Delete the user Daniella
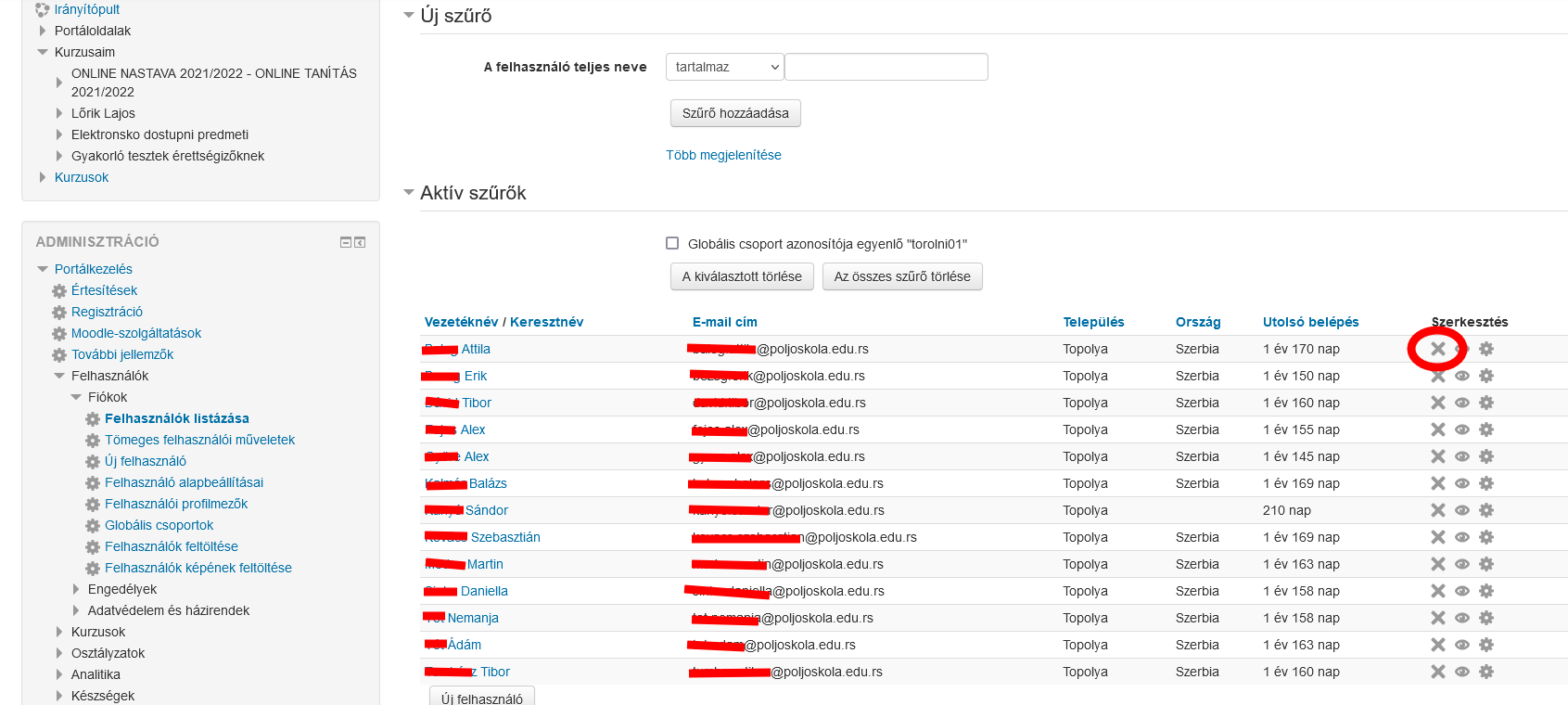This screenshot has height=705, width=1568. pyautogui.click(x=1437, y=591)
